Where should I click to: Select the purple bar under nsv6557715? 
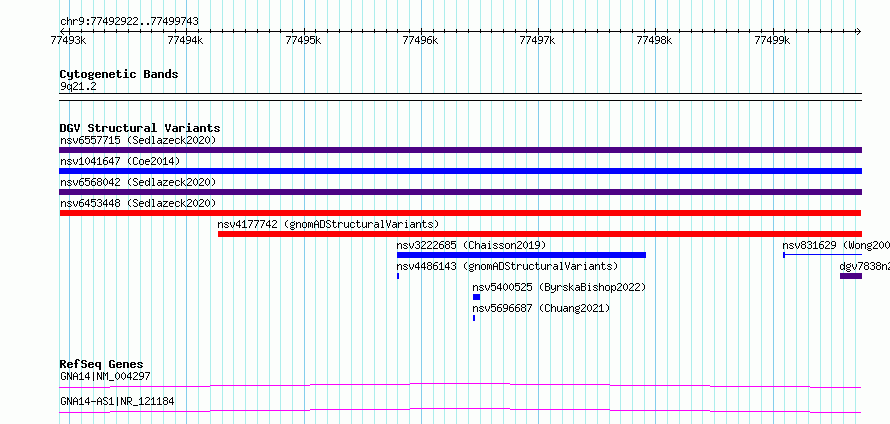click(460, 150)
